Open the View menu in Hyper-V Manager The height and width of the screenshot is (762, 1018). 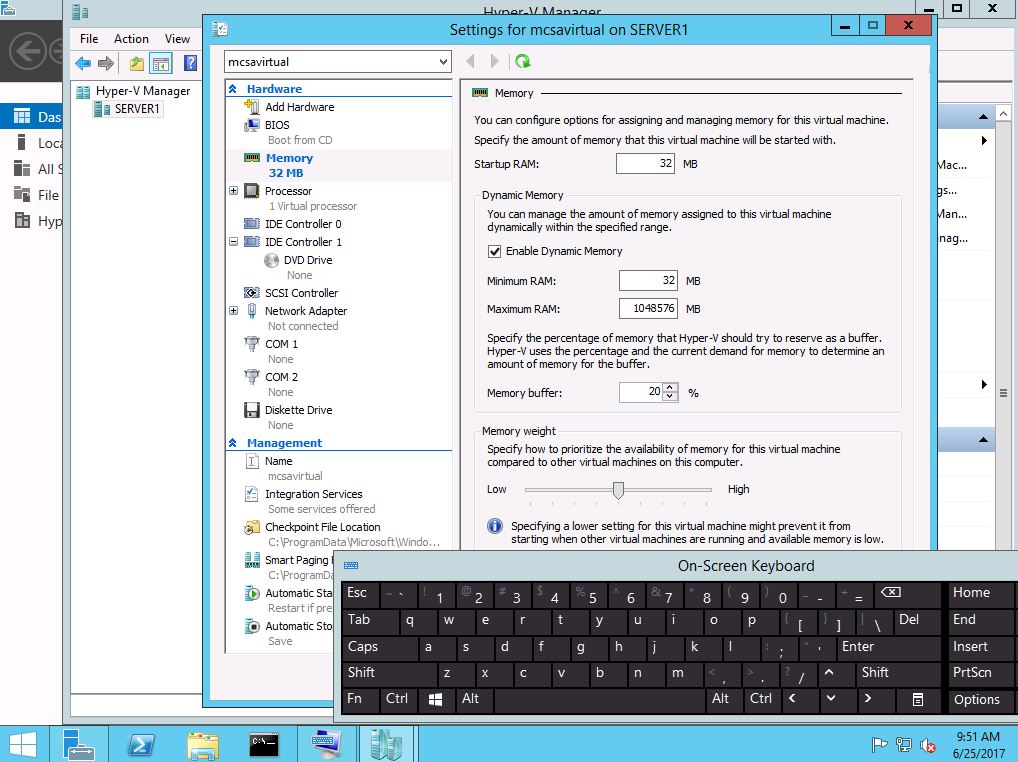(177, 39)
